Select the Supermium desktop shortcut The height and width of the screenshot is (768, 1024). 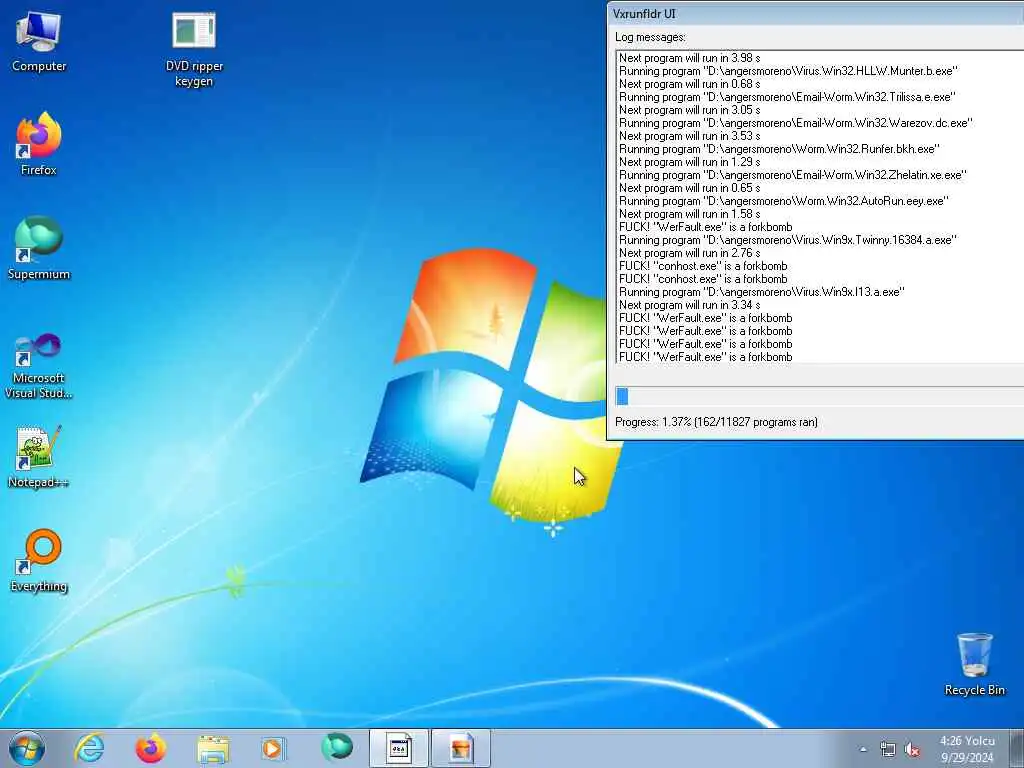pyautogui.click(x=39, y=248)
